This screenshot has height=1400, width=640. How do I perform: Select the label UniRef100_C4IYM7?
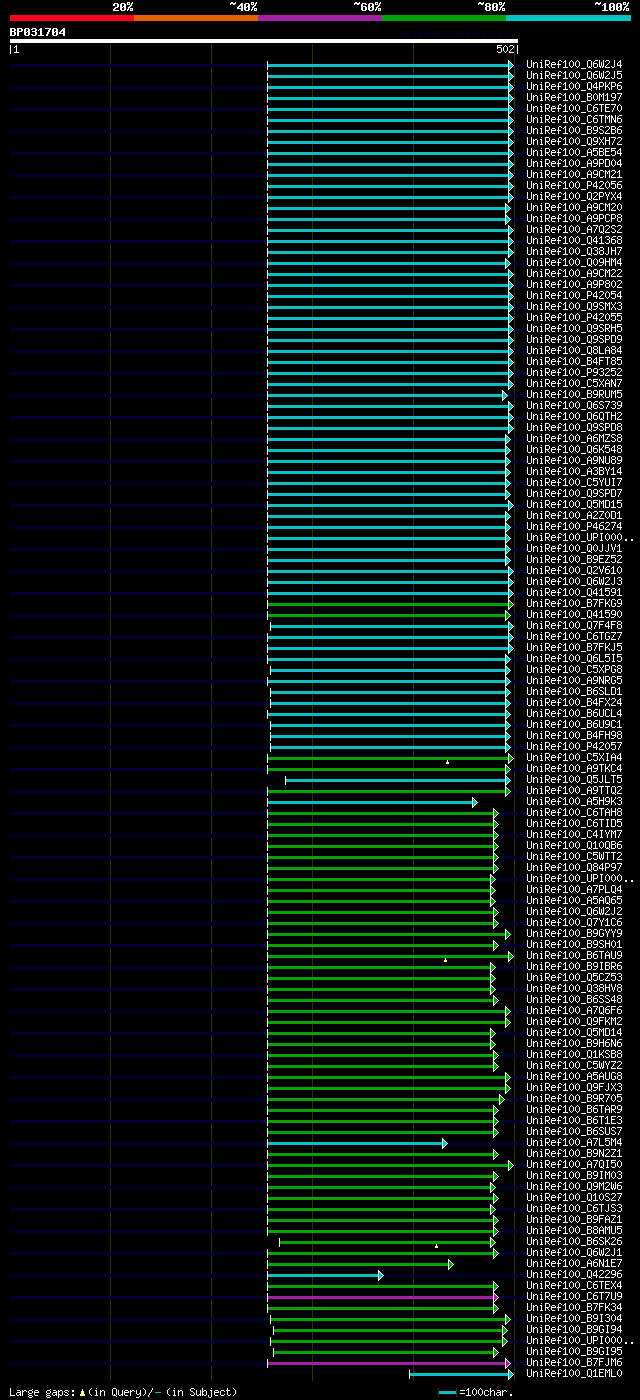click(574, 834)
